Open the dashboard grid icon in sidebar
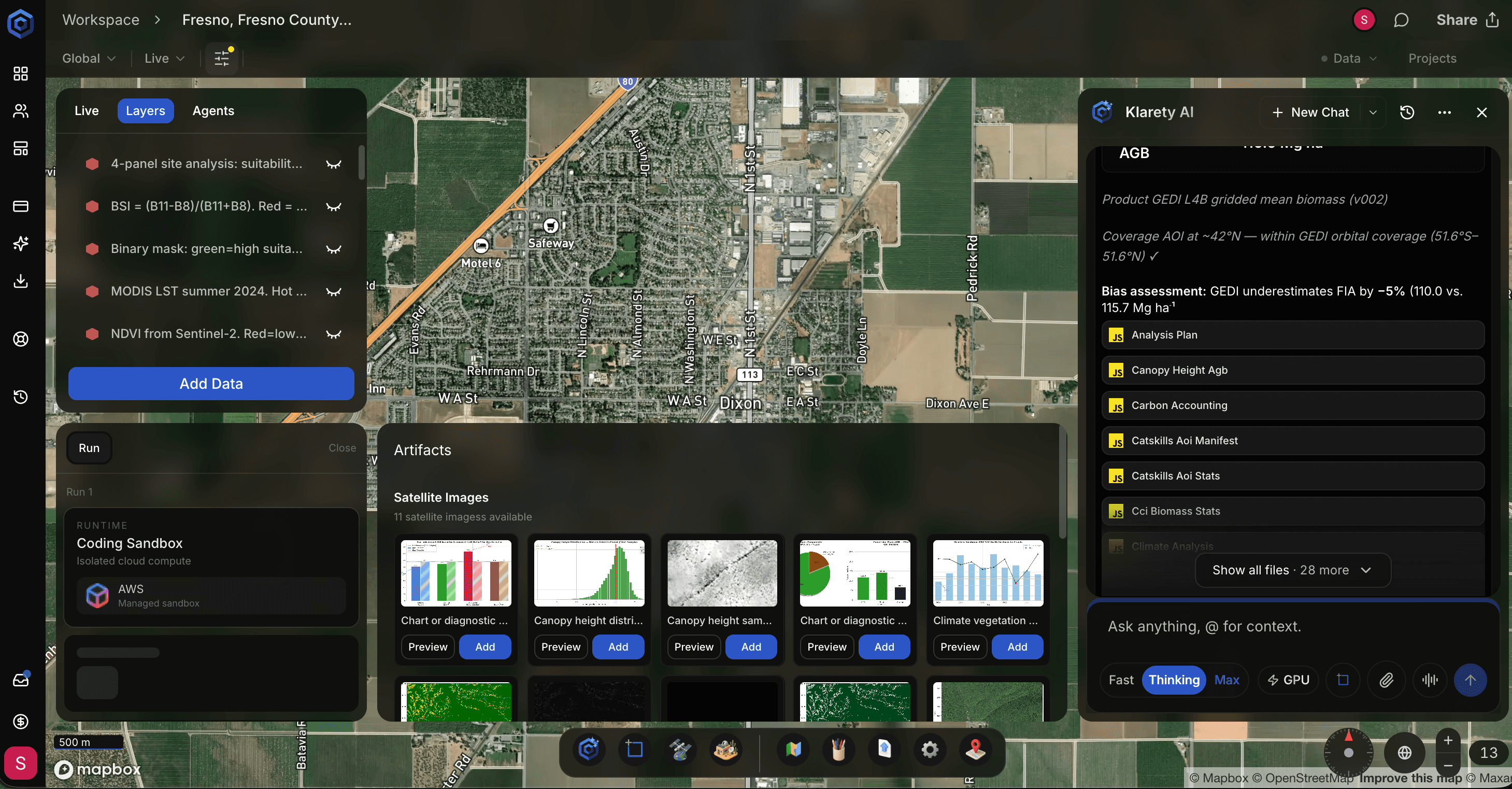Screen dimensions: 1512x789 [x=21, y=74]
